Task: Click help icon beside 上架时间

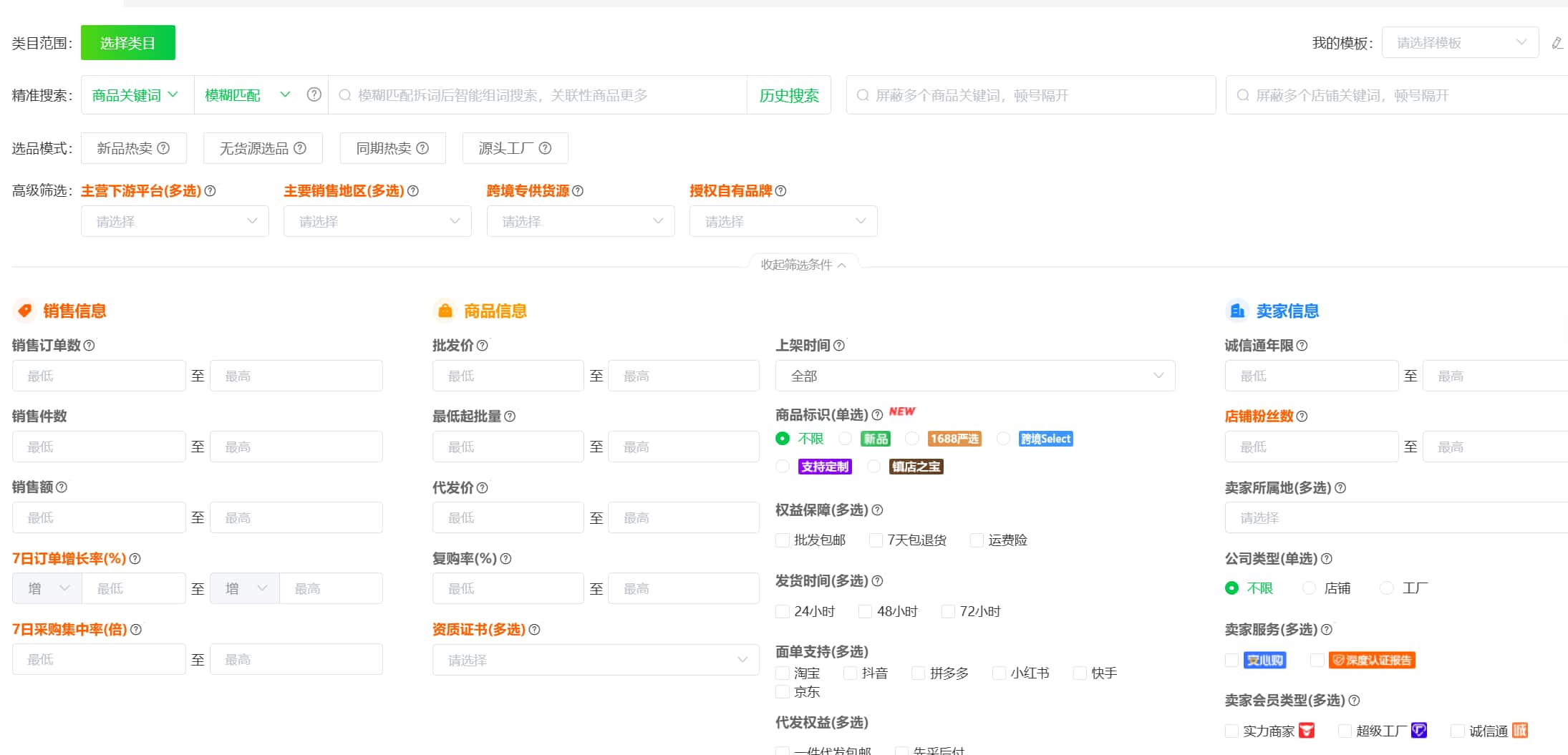Action: click(839, 346)
